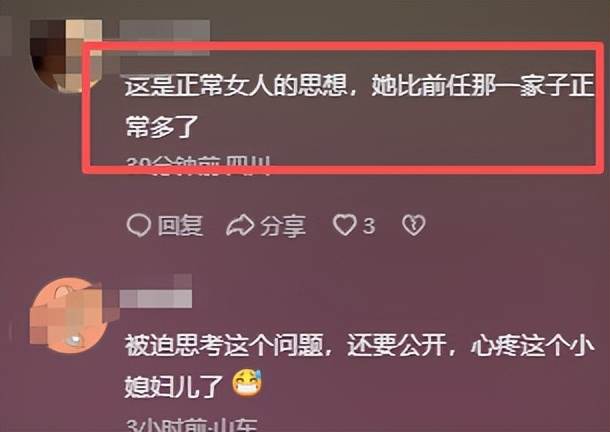The image size is (610, 432).
Task: Open the second commenter's blurred username
Action: [x=156, y=291]
